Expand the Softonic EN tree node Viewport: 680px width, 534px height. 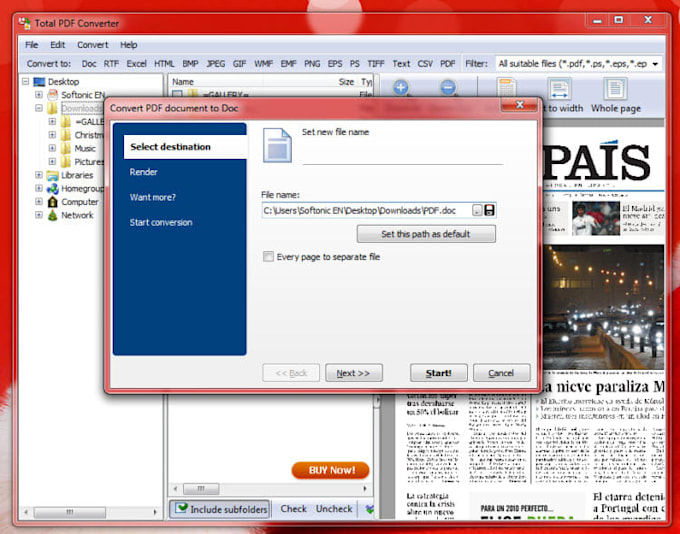click(39, 95)
